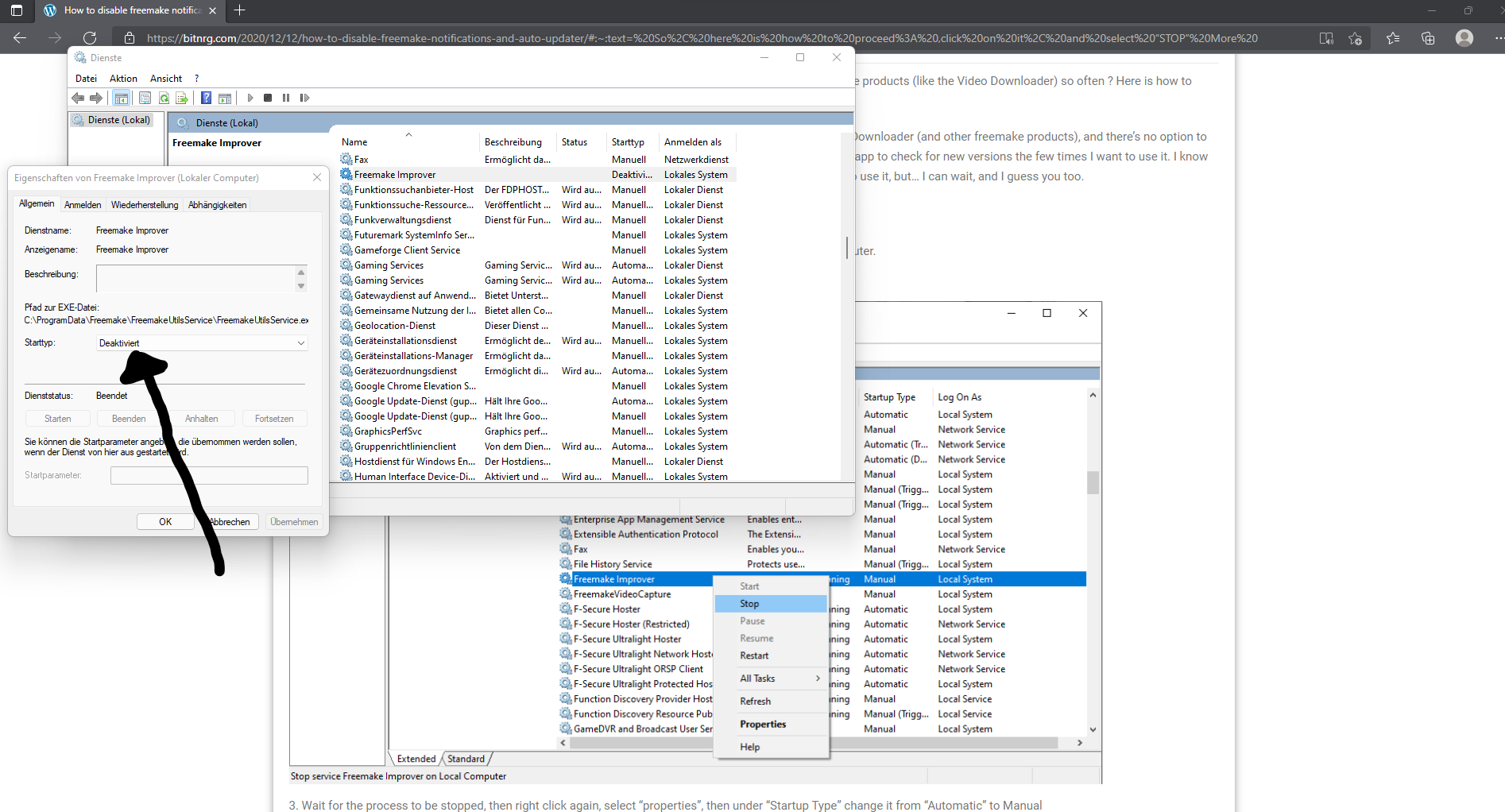This screenshot has width=1505, height=812.
Task: Reload the browser page
Action: (x=90, y=37)
